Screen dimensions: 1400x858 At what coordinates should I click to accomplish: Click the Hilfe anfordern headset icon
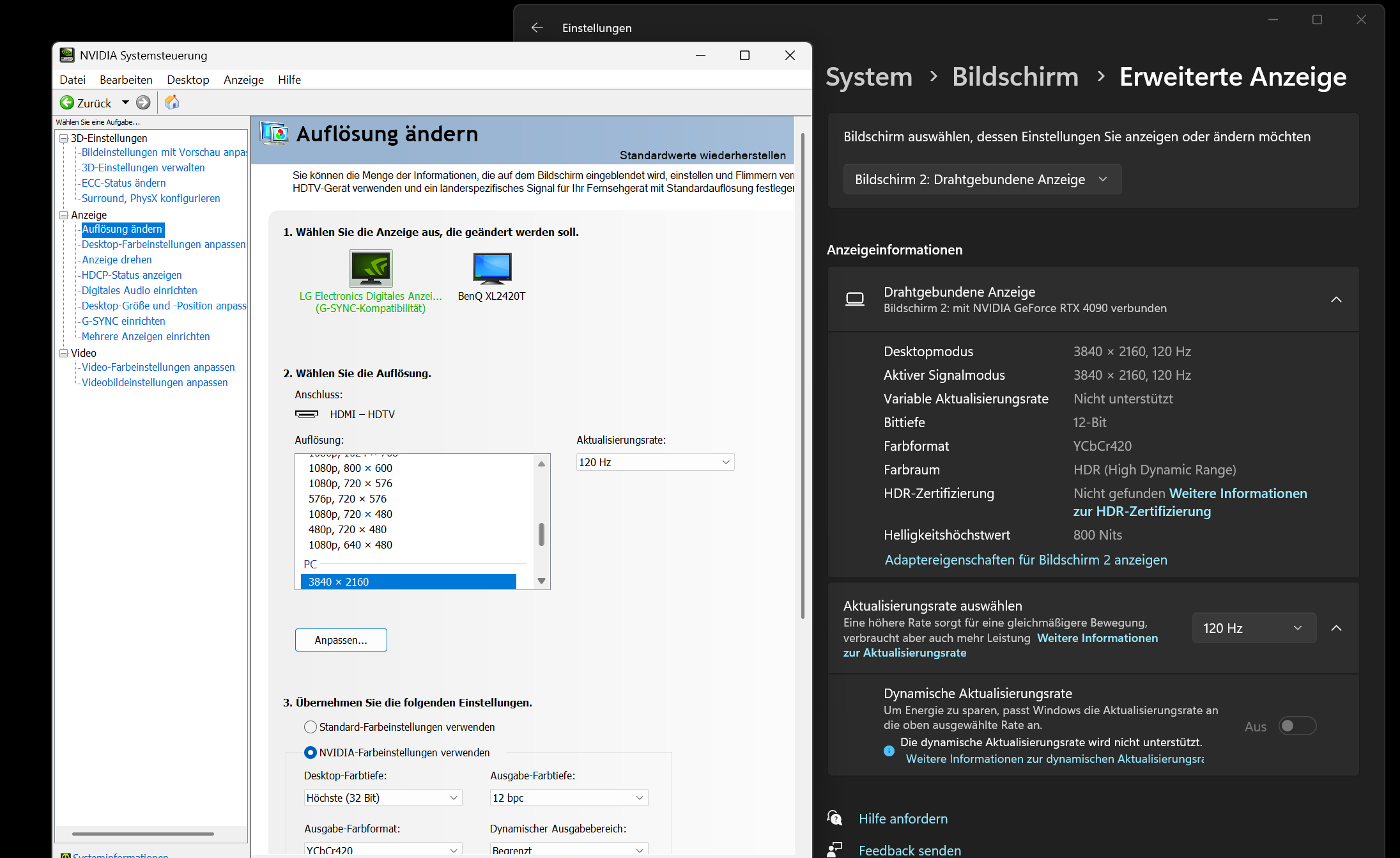[x=835, y=818]
